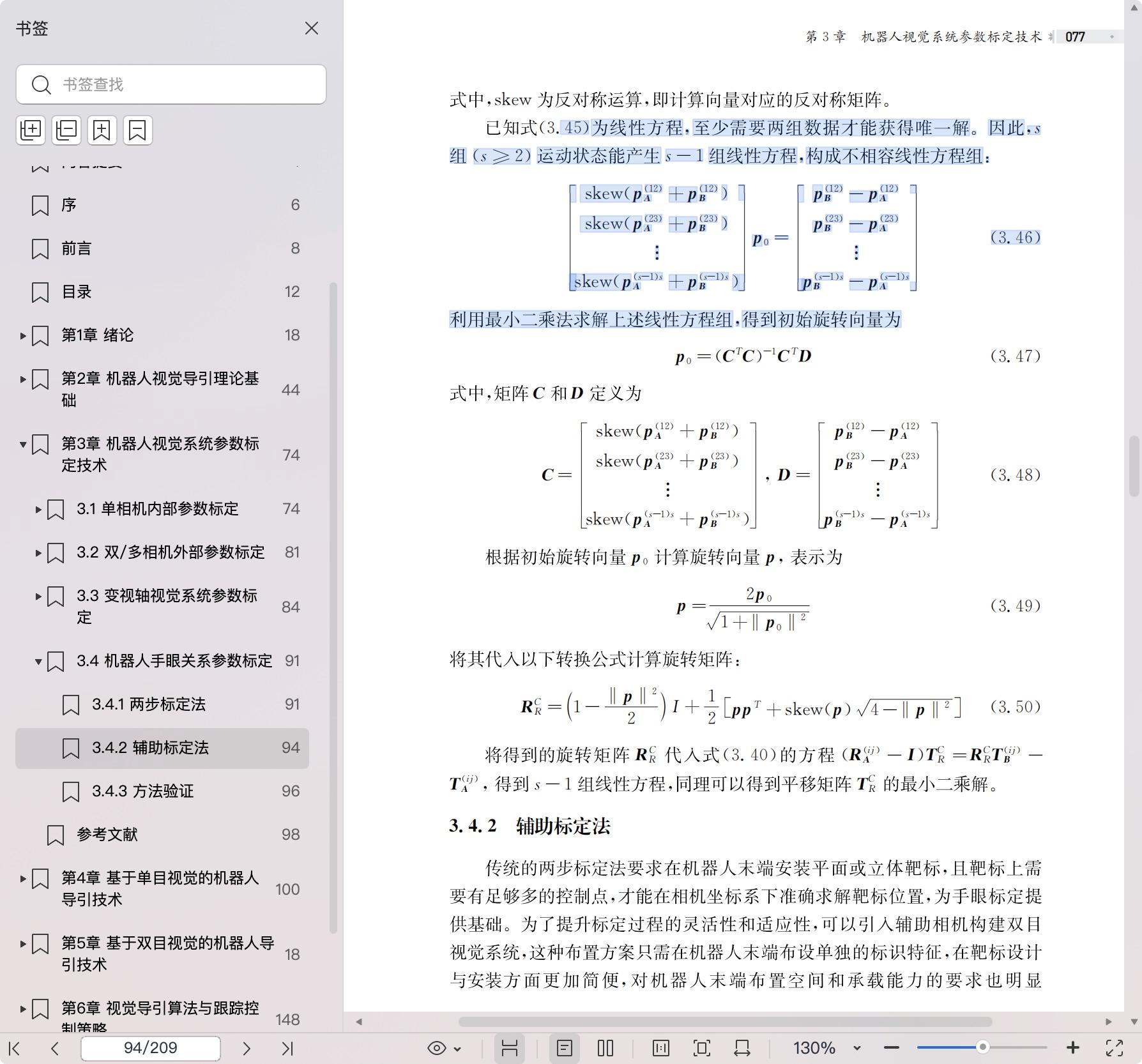Click the 94/209 page number field
The image size is (1142, 1064).
(x=151, y=1048)
